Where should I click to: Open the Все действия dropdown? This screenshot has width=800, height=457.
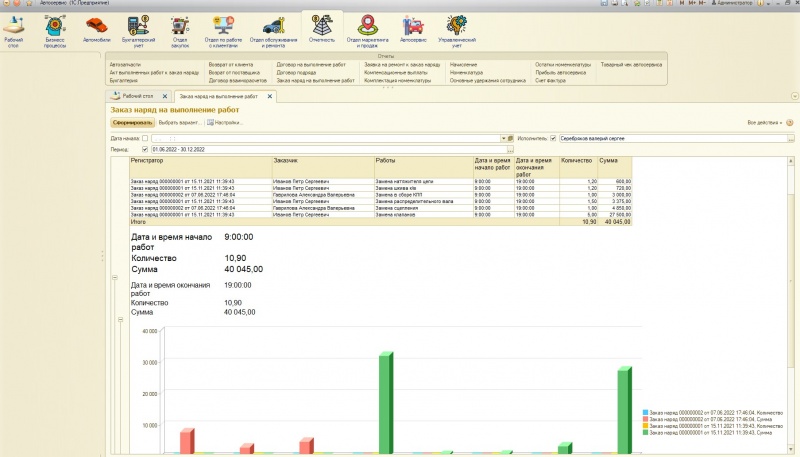[764, 123]
